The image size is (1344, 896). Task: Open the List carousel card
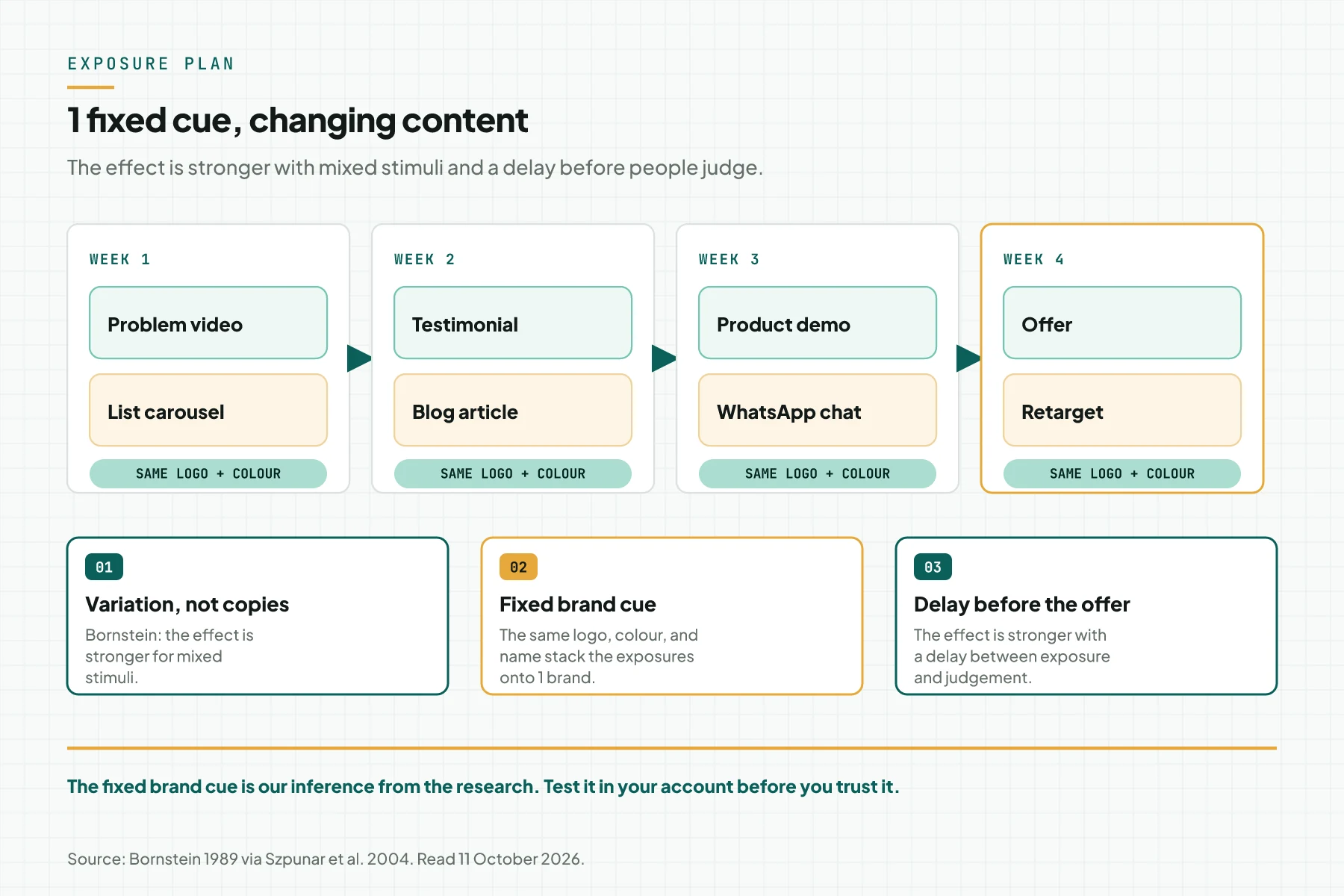pos(208,410)
